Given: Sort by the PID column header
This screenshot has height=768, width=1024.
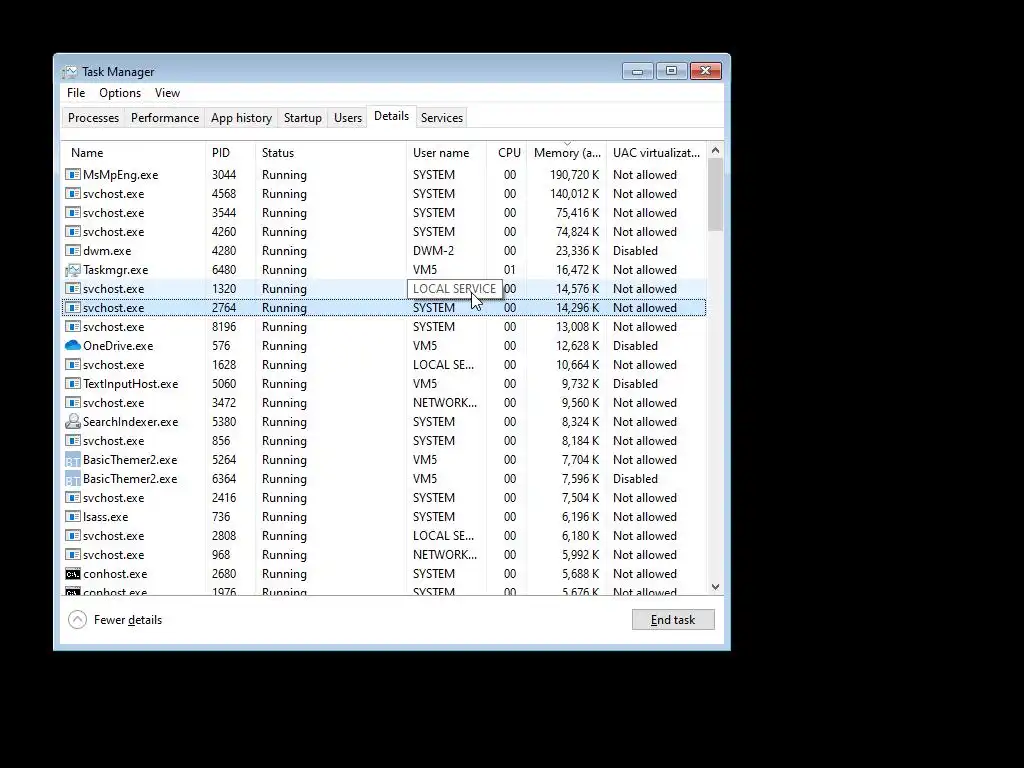Looking at the screenshot, I should tap(230, 153).
